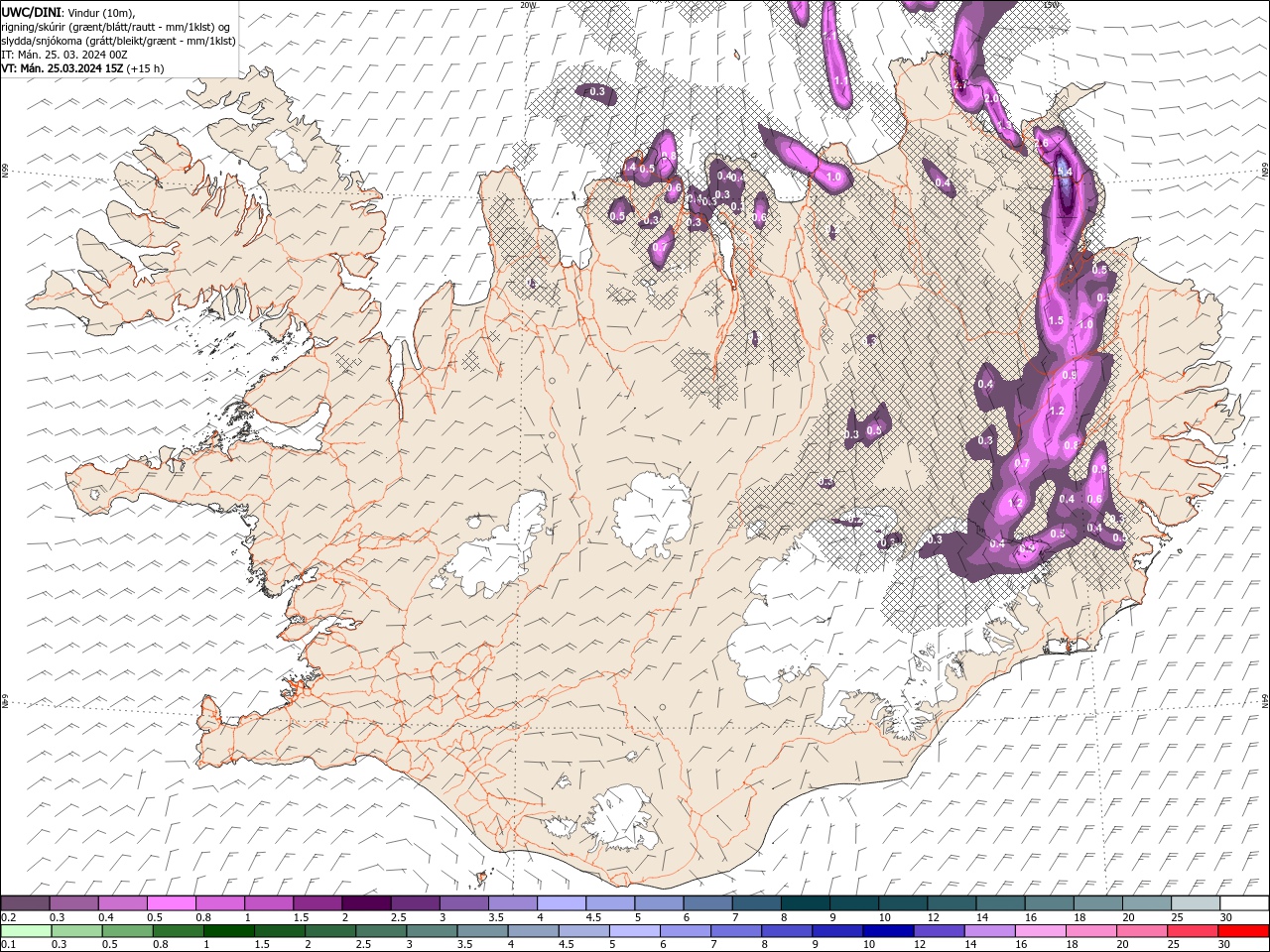Pick the snow scale swatch starting at 18

[1097, 903]
